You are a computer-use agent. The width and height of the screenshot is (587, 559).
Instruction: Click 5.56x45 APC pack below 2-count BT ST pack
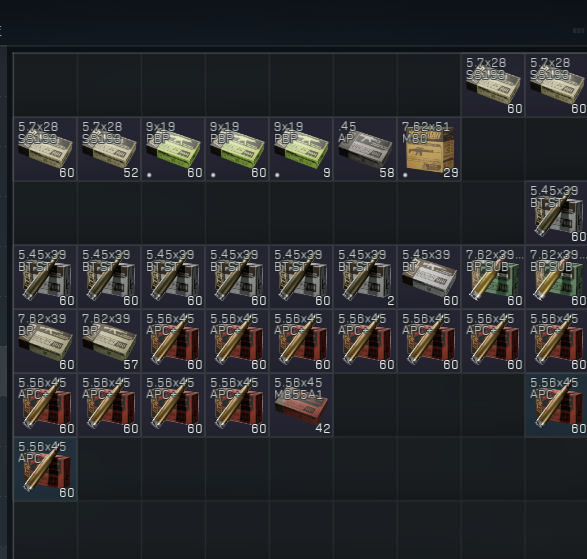click(365, 341)
